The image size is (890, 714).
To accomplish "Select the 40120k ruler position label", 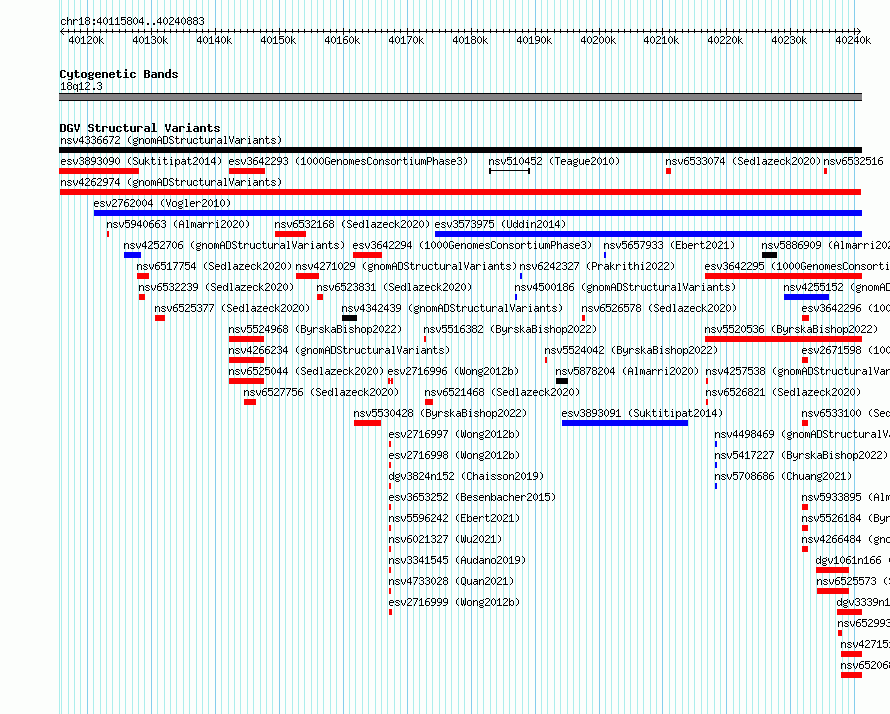I will (86, 40).
